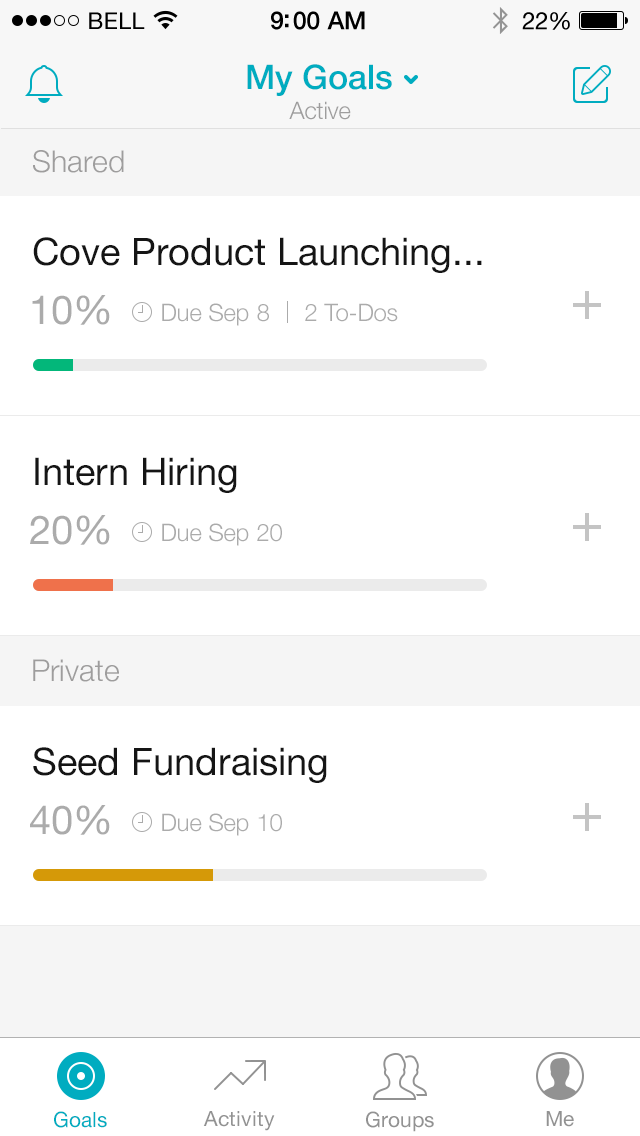Viewport: 640px width, 1136px height.
Task: Tap the 2 To-Dos label
Action: pos(351,313)
